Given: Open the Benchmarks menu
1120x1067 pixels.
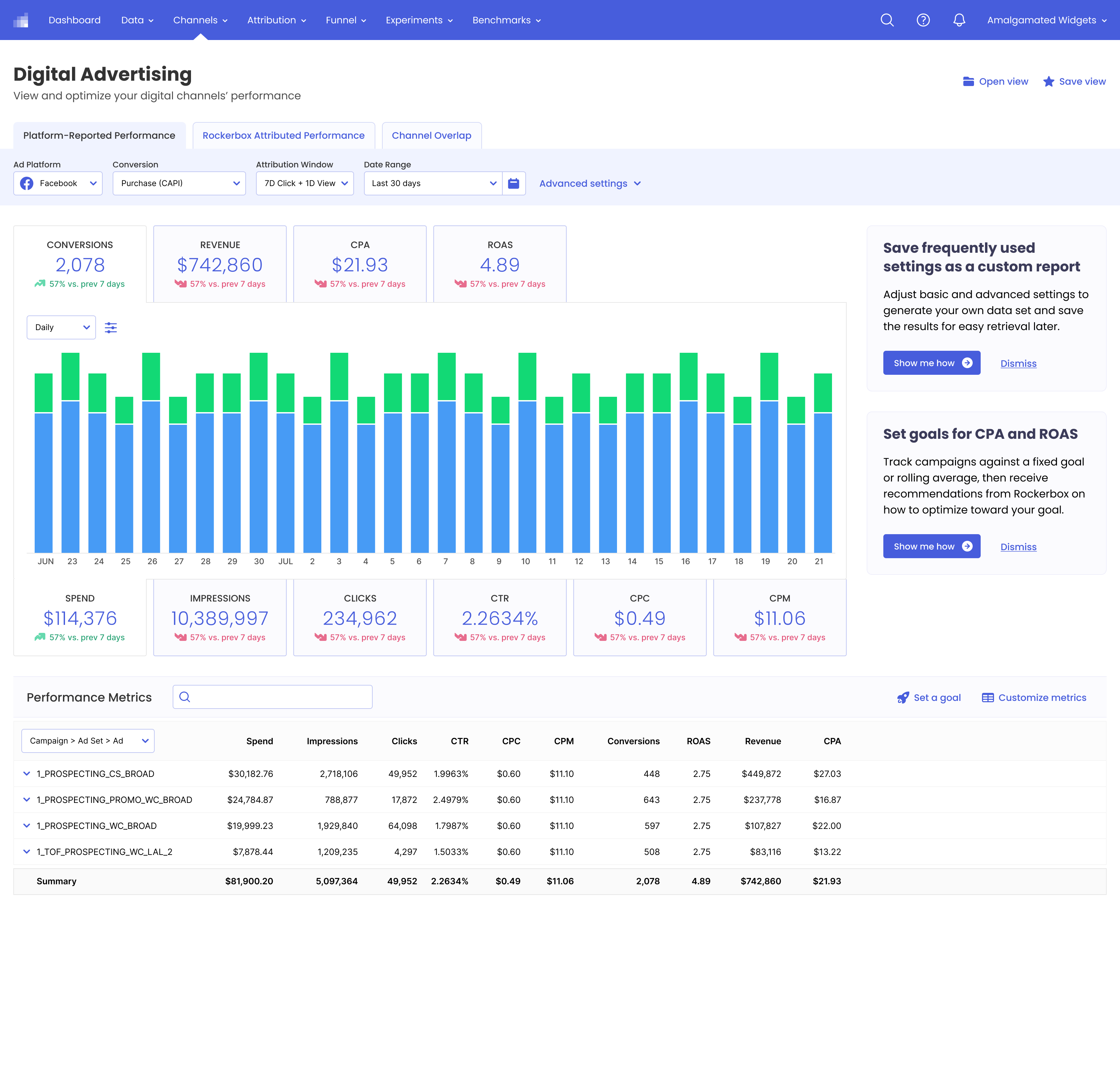Looking at the screenshot, I should [x=507, y=20].
